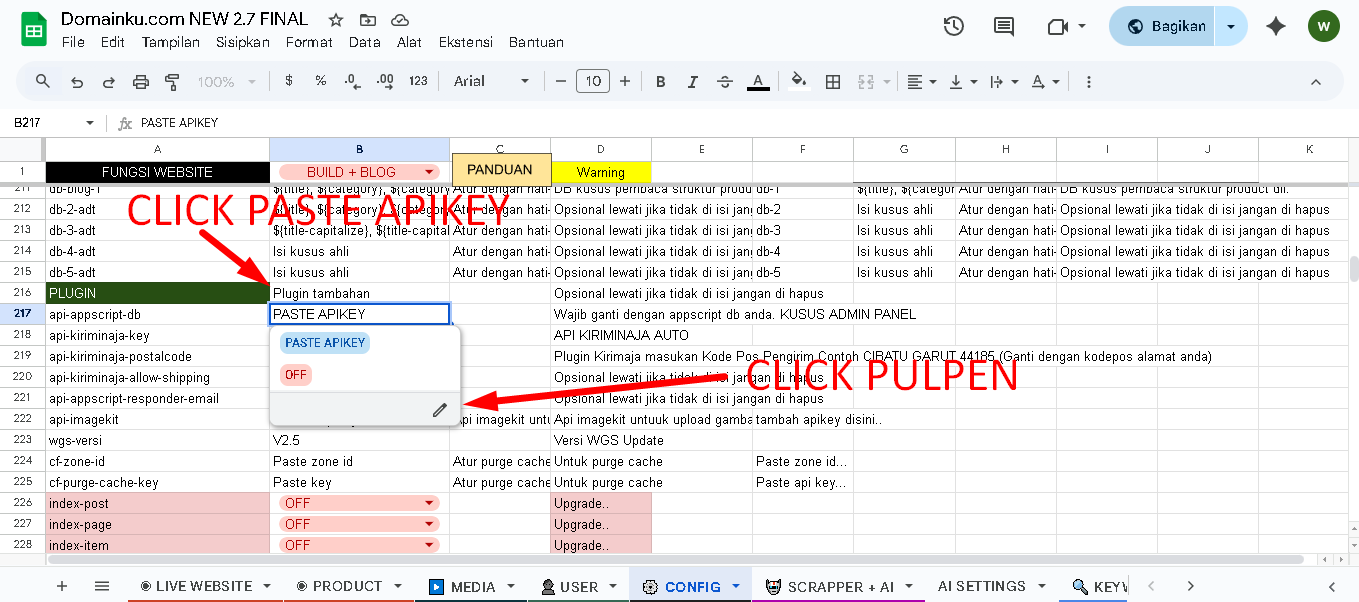The image size is (1359, 602).
Task: Open the comments panel icon
Action: pos(1003,26)
